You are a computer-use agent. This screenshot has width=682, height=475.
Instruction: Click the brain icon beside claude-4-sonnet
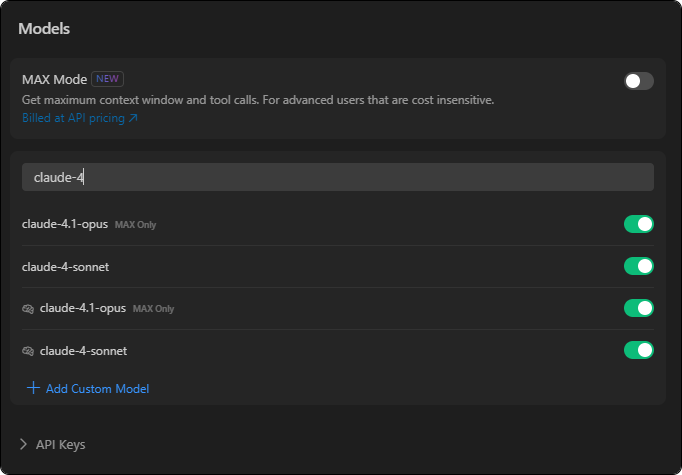[28, 351]
